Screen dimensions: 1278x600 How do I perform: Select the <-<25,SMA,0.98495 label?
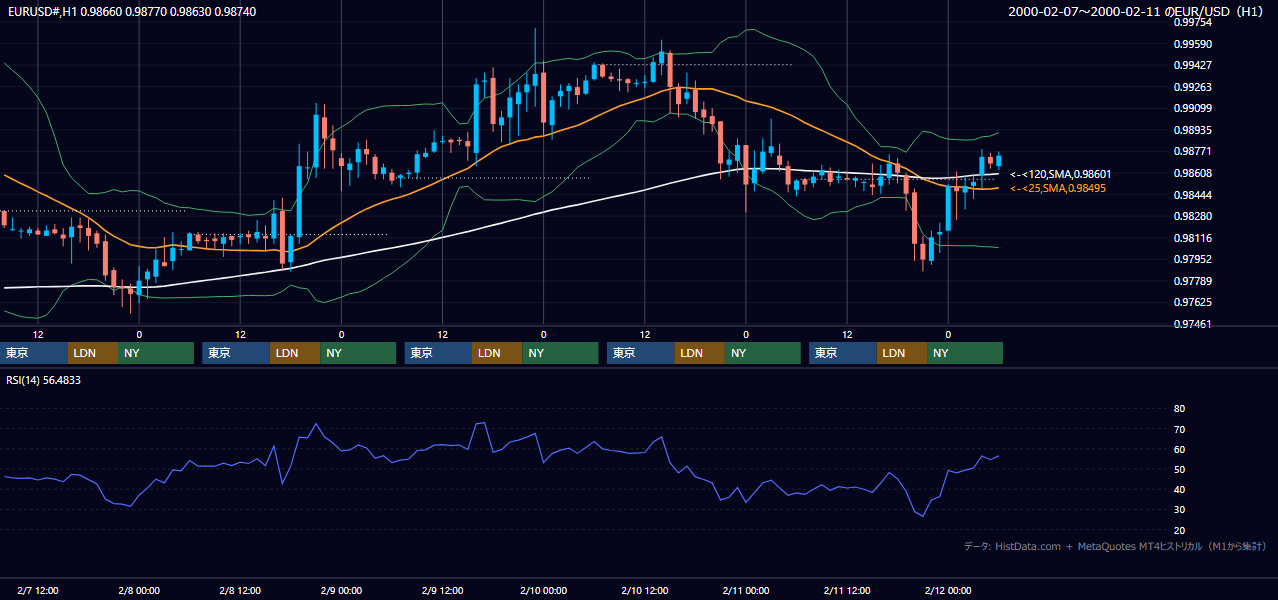pyautogui.click(x=1057, y=188)
